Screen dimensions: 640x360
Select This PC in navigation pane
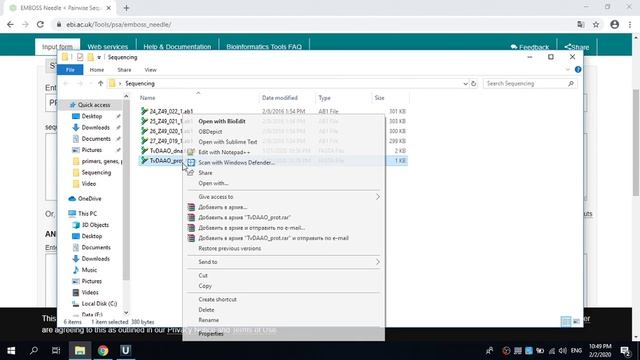tap(87, 213)
